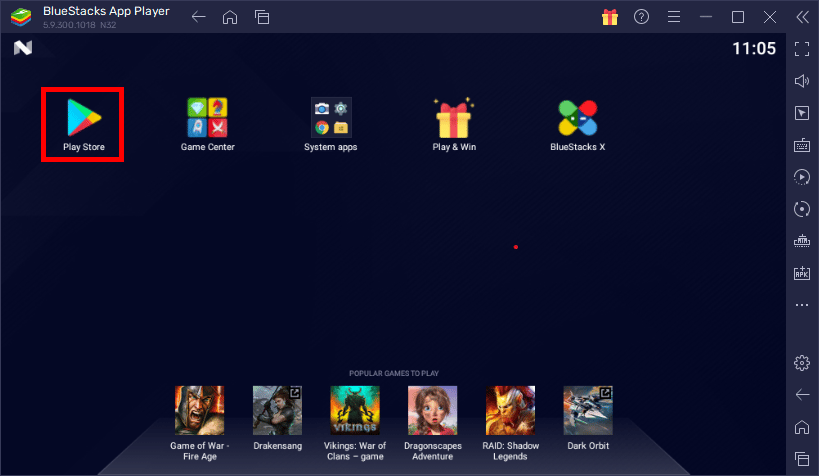
Task: Show more sidebar tools via three dots
Action: [x=802, y=305]
